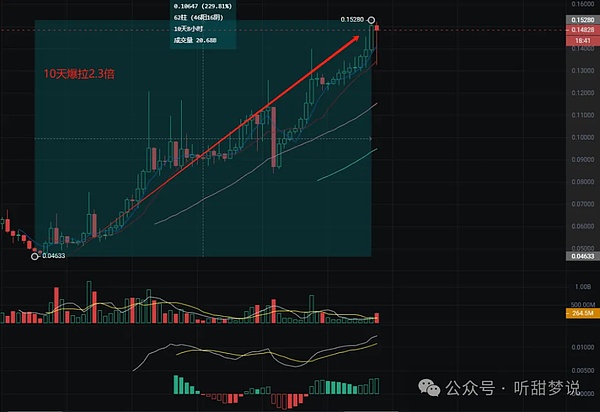
Task: Click the large red candle mid-chart
Action: tap(272, 138)
